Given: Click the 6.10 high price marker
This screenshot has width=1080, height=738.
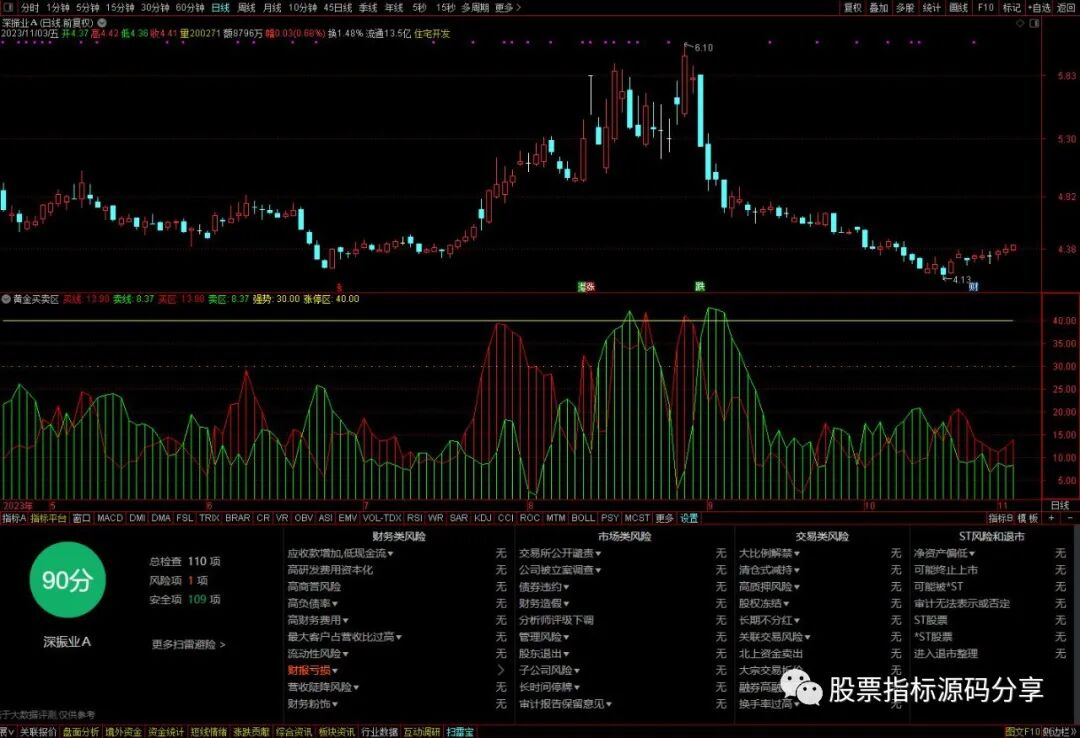Looking at the screenshot, I should coord(703,48).
